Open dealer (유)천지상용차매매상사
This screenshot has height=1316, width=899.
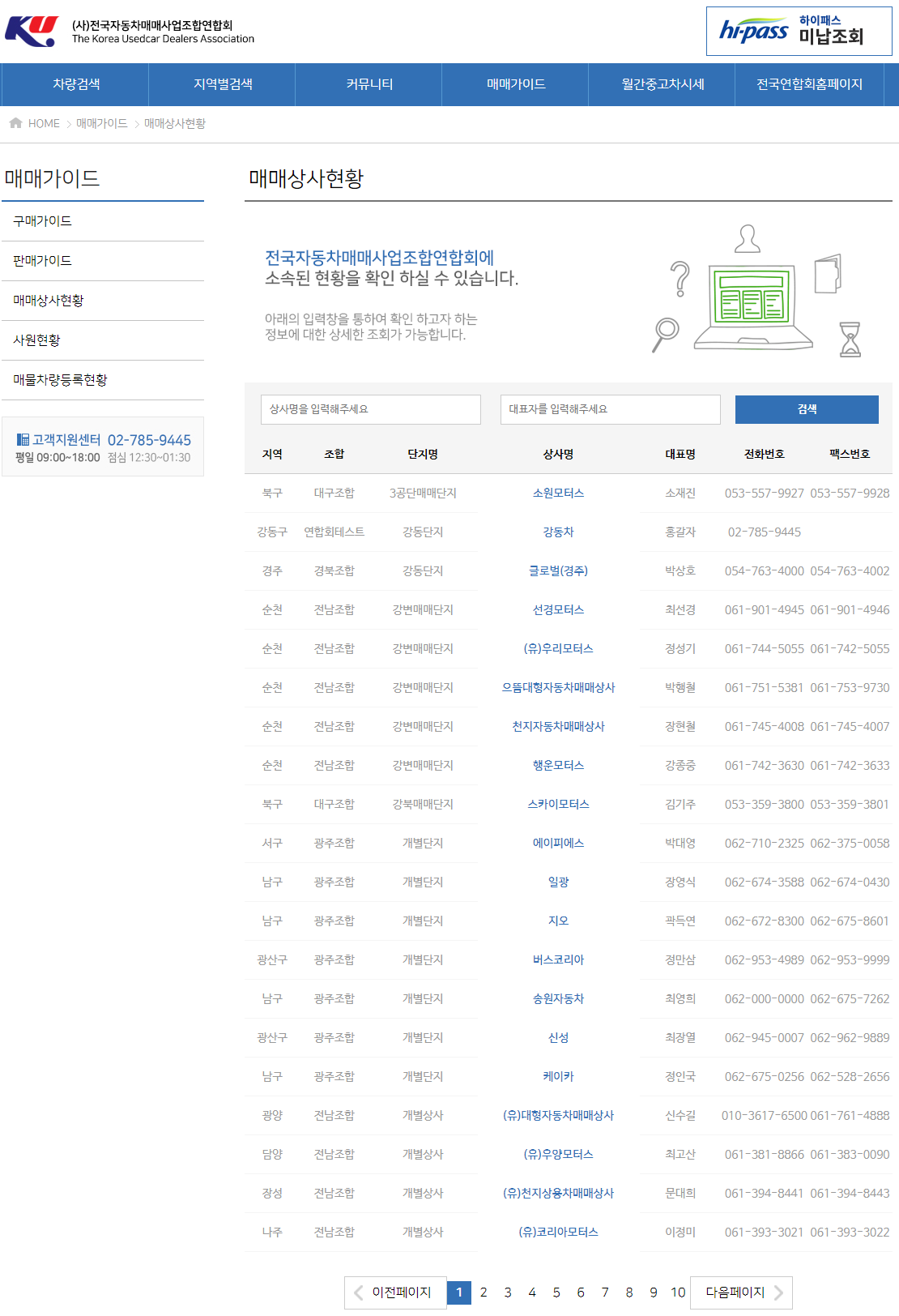[x=558, y=1193]
